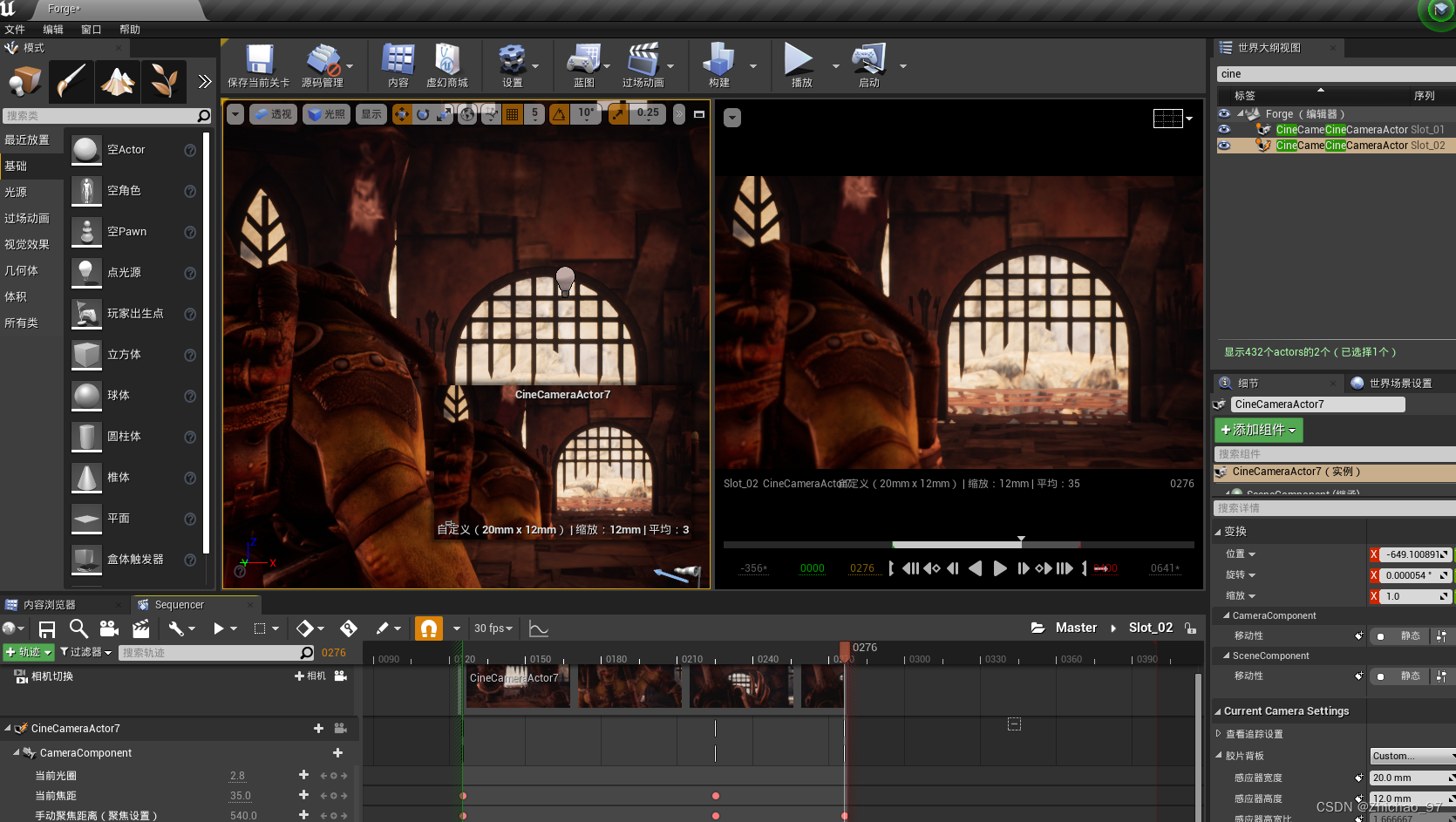Click the green 轨迹 add track button
Screen dimensions: 1456x822
pos(29,652)
